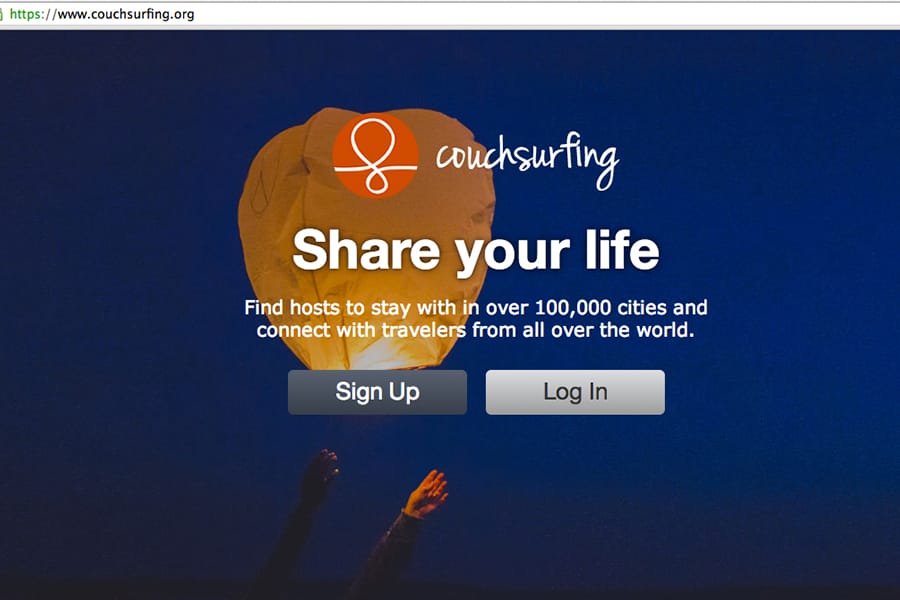
Task: Click the word your in the headline
Action: click(513, 254)
